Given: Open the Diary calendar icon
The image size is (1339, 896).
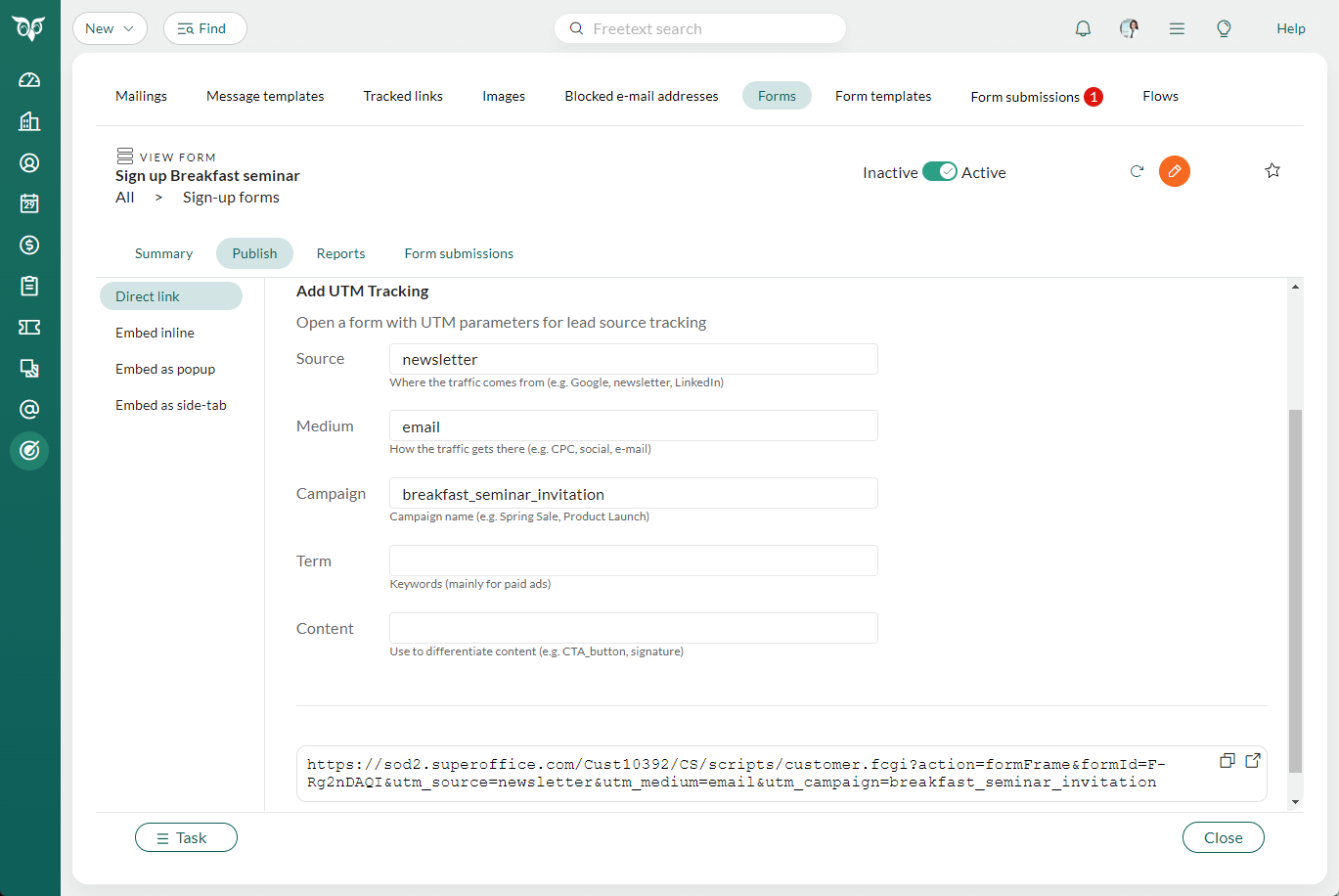Looking at the screenshot, I should coord(28,203).
